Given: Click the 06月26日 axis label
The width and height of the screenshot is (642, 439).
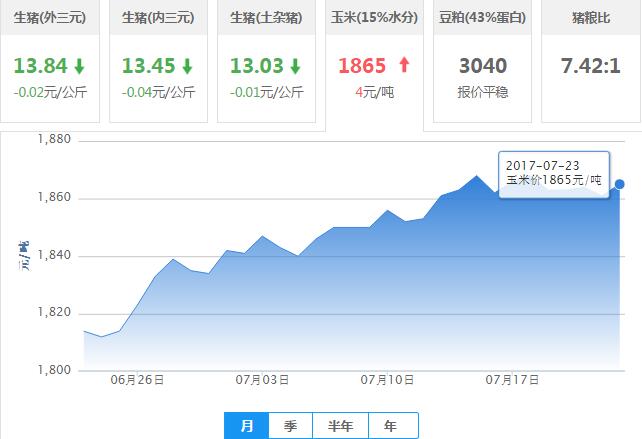Looking at the screenshot, I should coord(137,380).
